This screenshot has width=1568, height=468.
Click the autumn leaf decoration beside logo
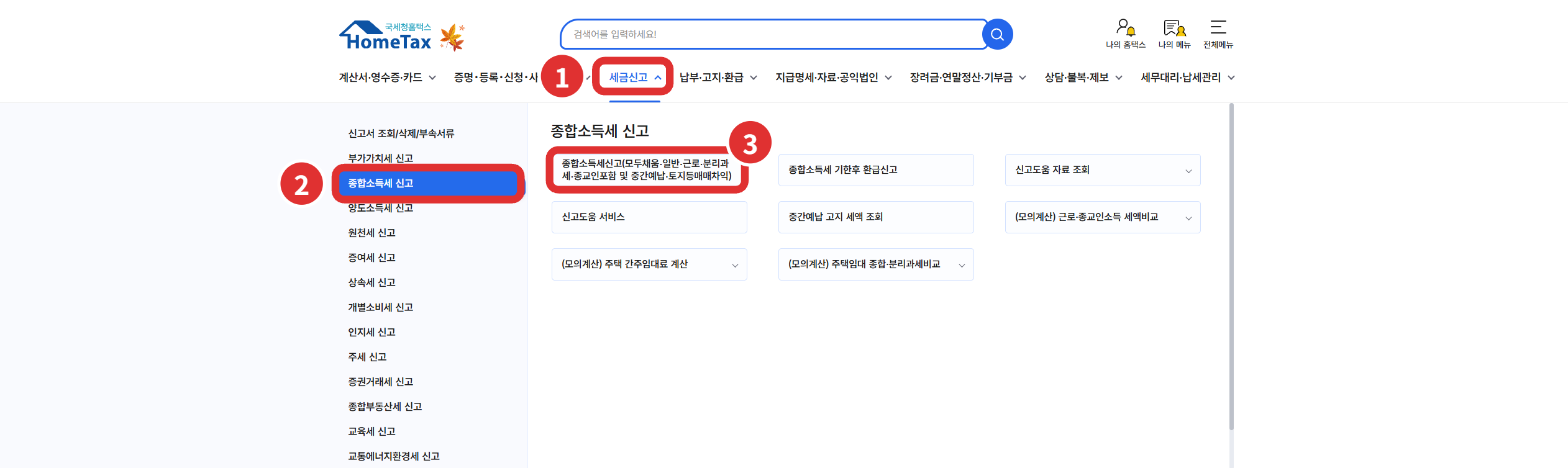pos(452,37)
